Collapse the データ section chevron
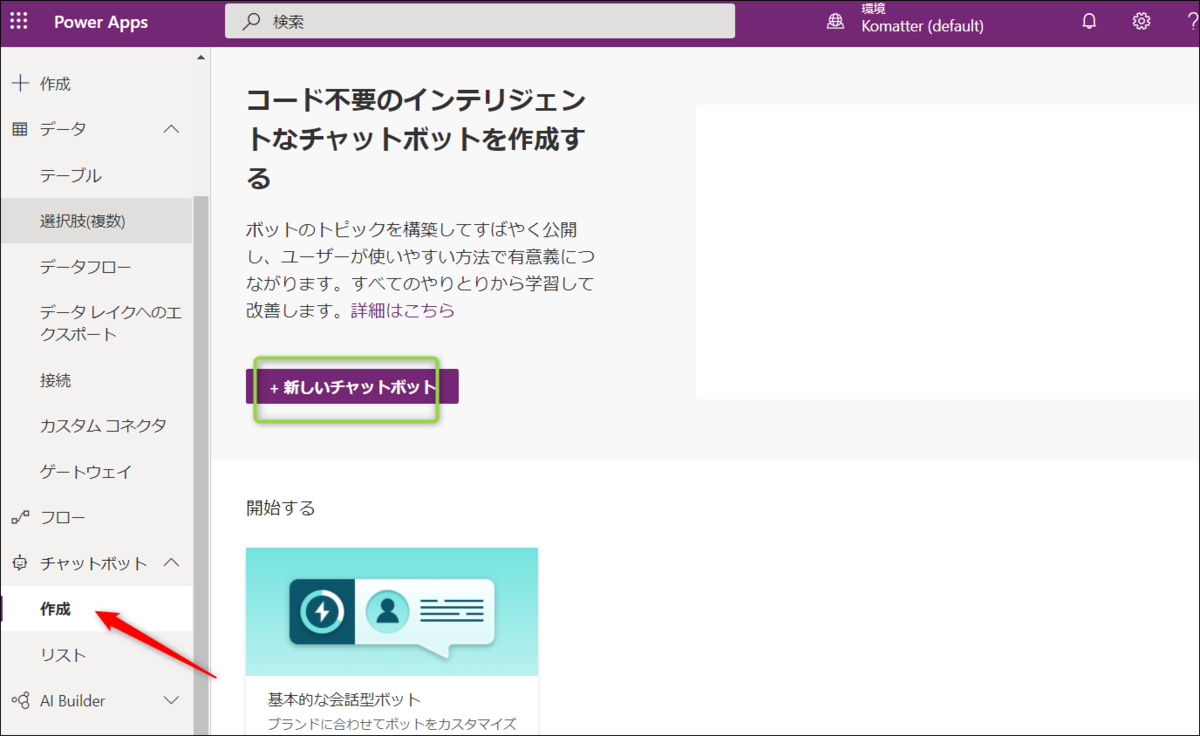Viewport: 1200px width, 736px height. point(171,129)
